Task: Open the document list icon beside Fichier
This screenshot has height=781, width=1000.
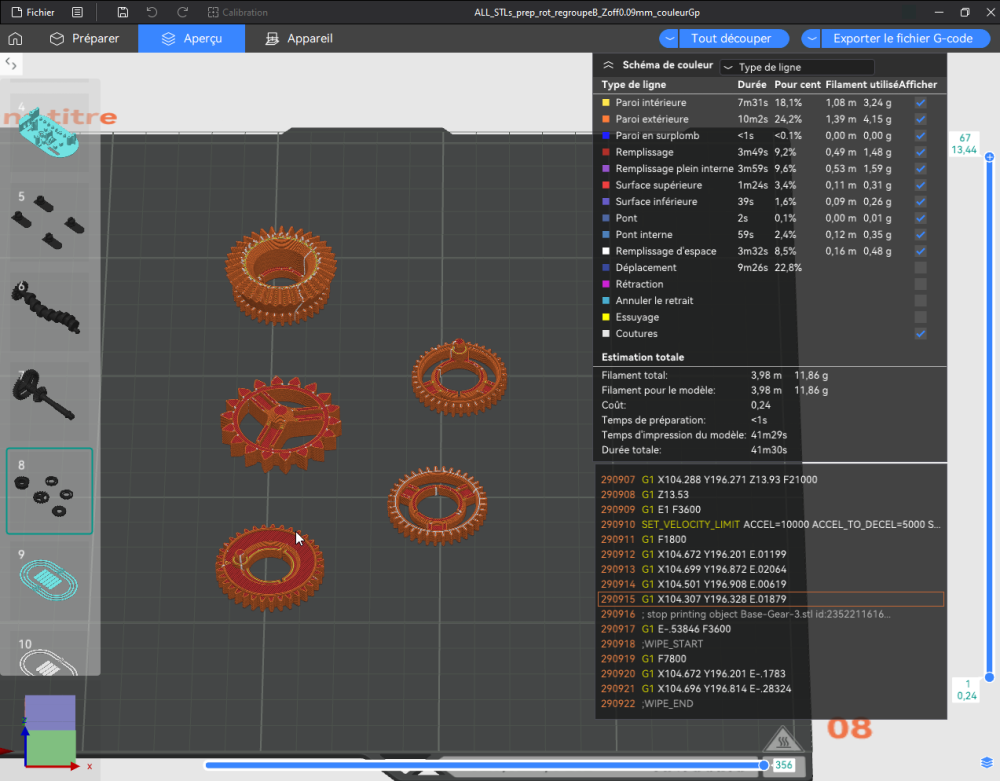Action: 77,12
